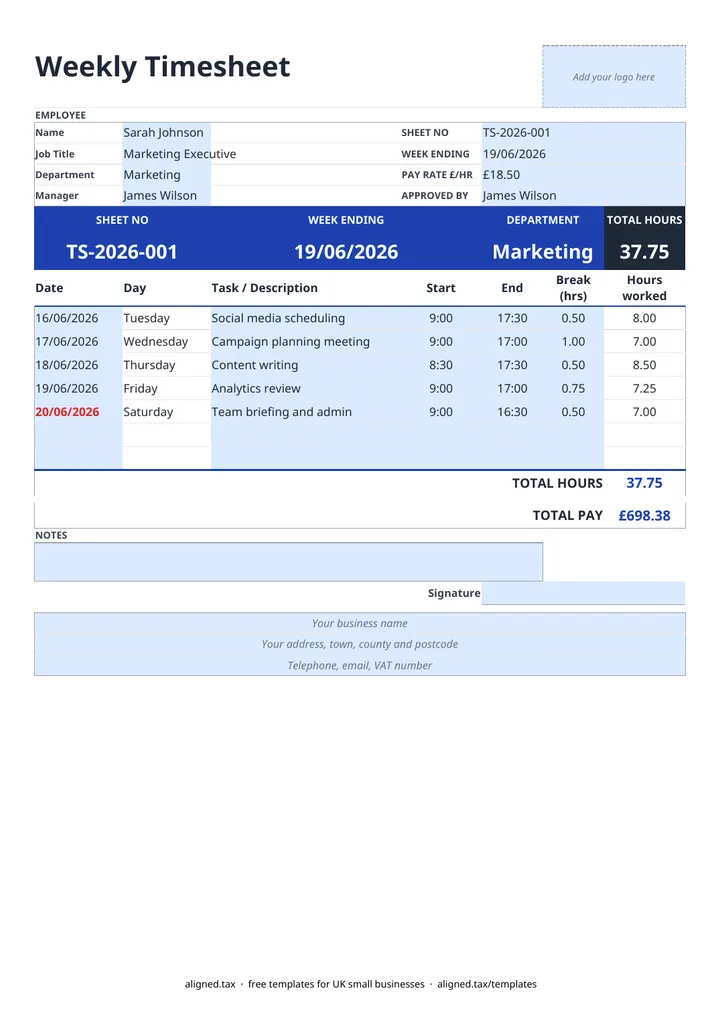Click the 'Weekly Timesheet' title

(x=162, y=67)
